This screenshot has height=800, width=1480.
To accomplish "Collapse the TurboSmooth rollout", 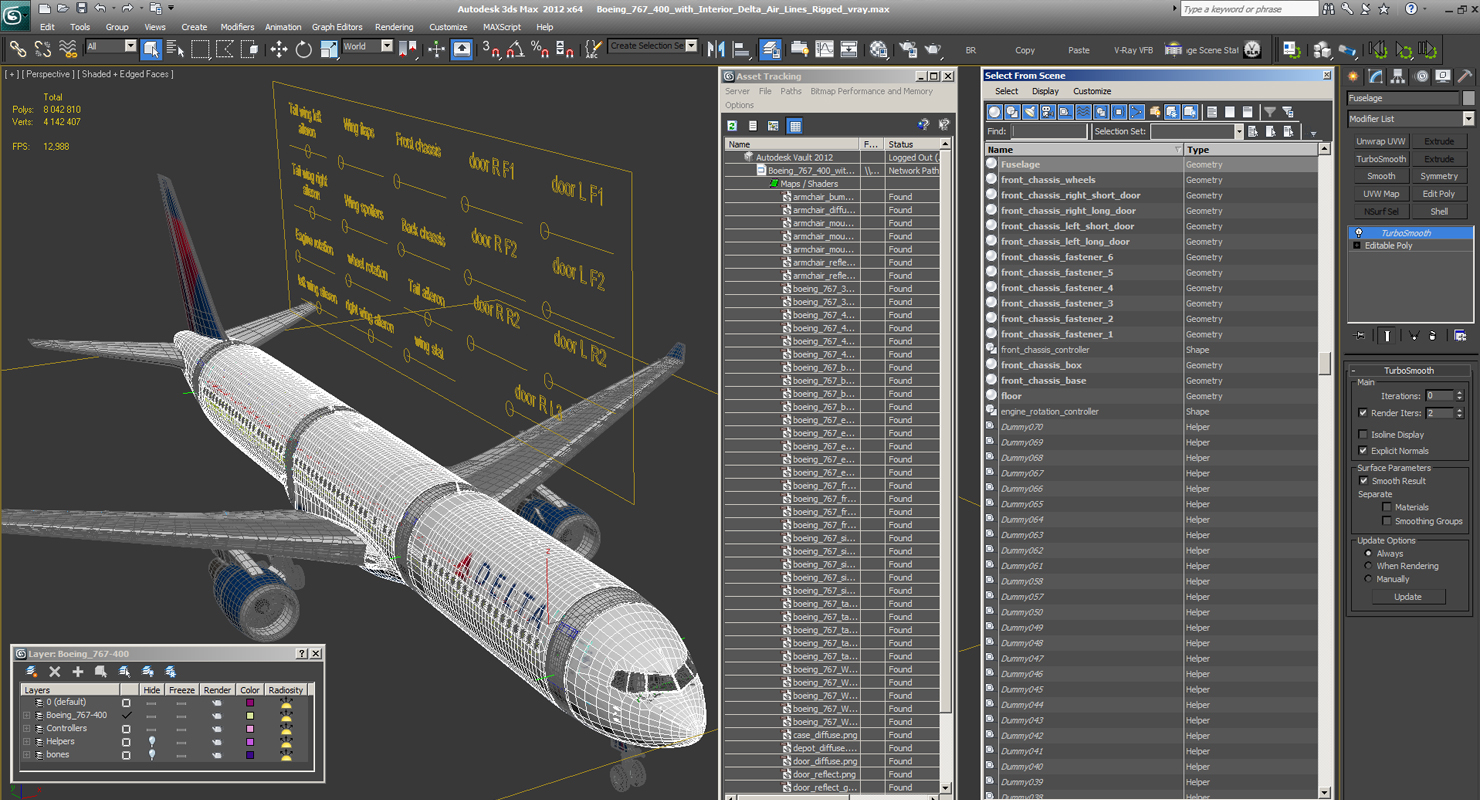I will [x=1409, y=370].
